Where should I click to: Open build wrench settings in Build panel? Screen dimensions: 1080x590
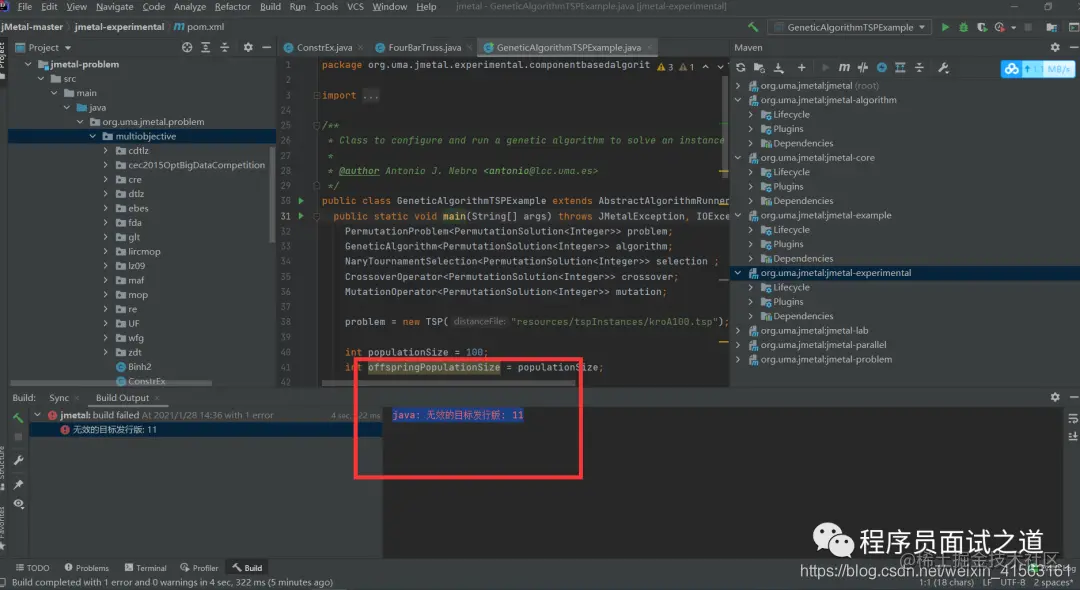(19, 460)
